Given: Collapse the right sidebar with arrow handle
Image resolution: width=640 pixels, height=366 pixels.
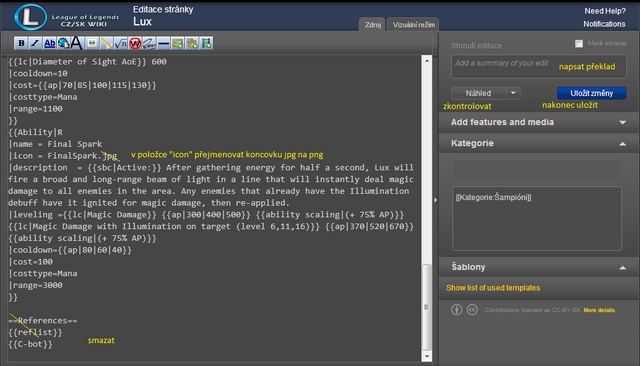Looking at the screenshot, I should tap(436, 200).
